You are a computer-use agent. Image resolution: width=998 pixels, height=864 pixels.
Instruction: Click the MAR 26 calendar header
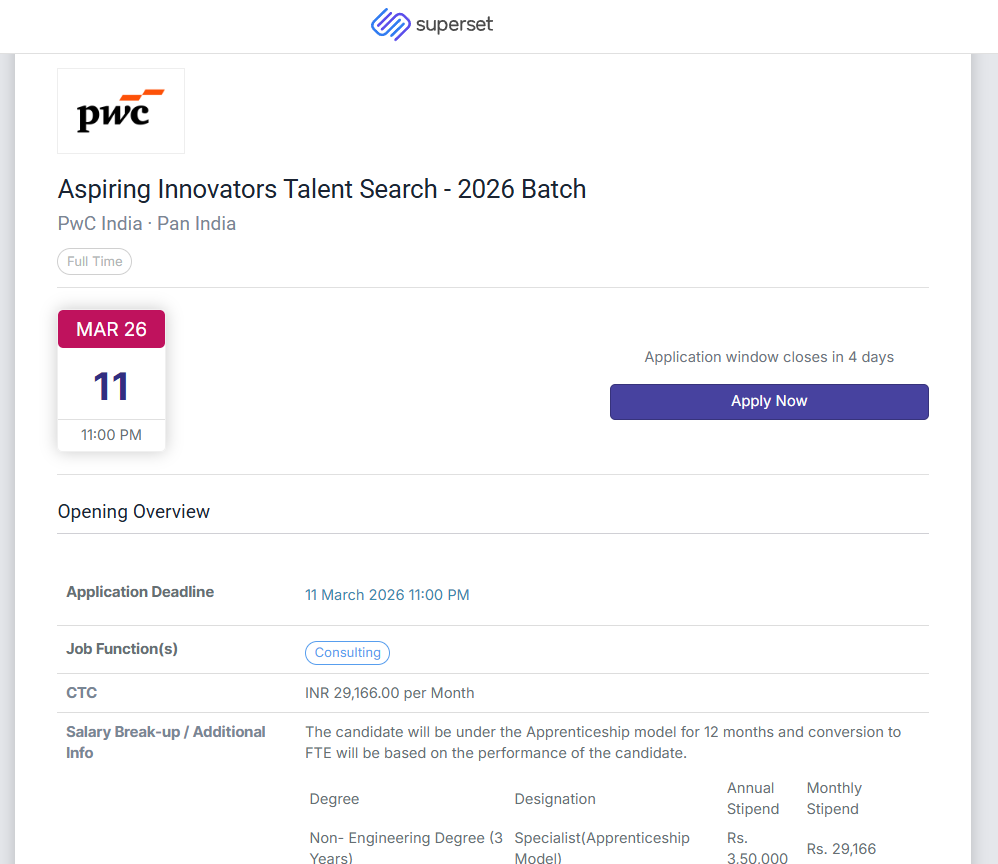111,329
